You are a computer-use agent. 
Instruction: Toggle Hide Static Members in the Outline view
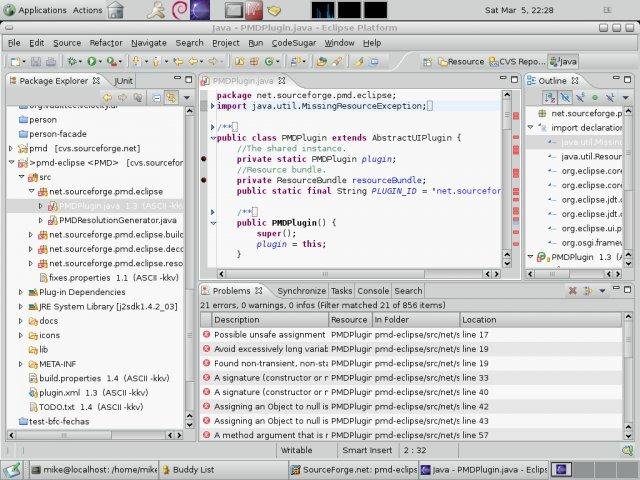[x=580, y=98]
